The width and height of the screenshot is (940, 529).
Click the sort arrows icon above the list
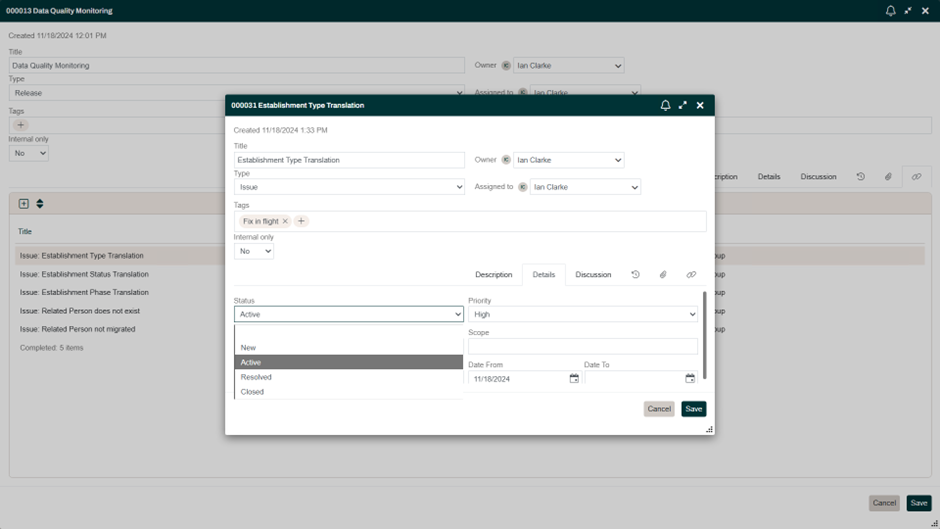(40, 203)
